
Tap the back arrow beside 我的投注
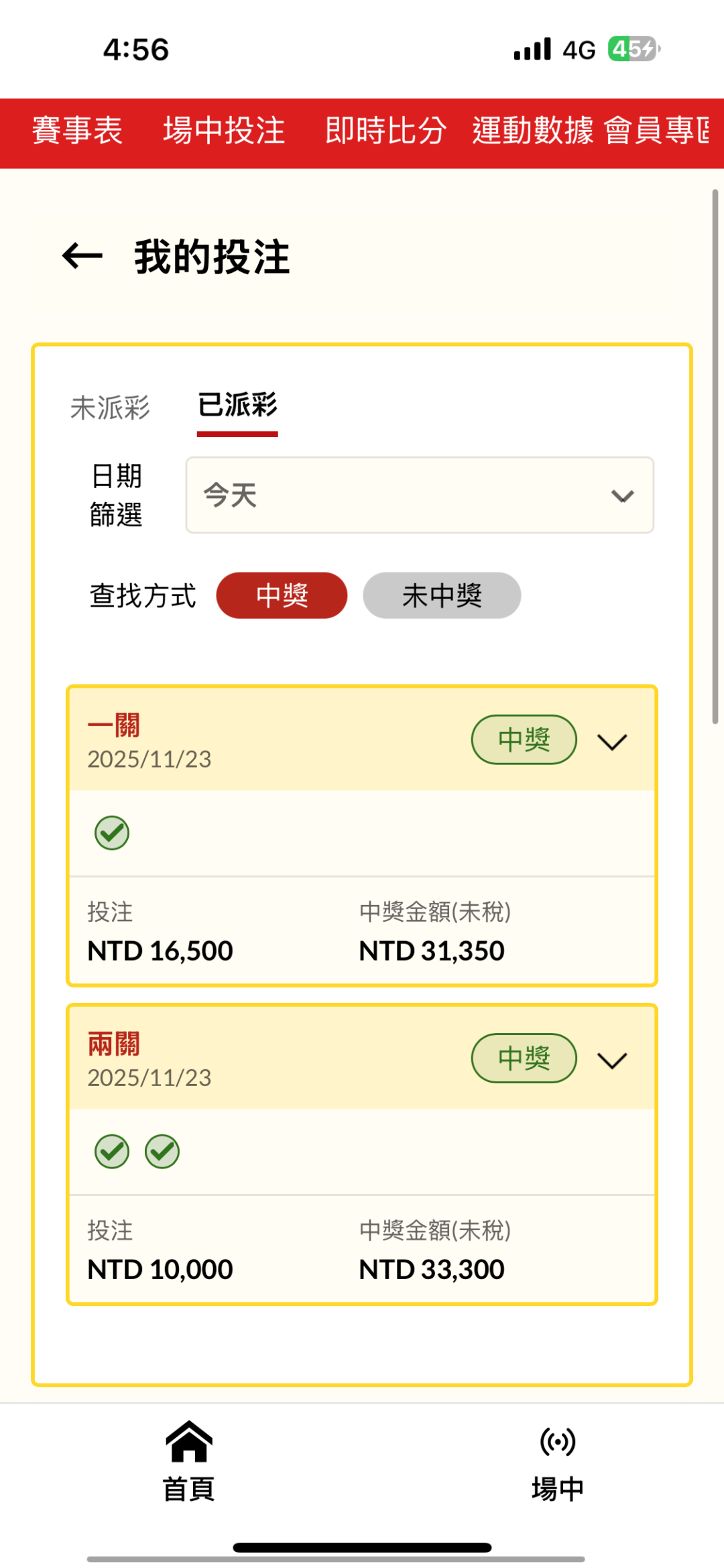click(82, 256)
